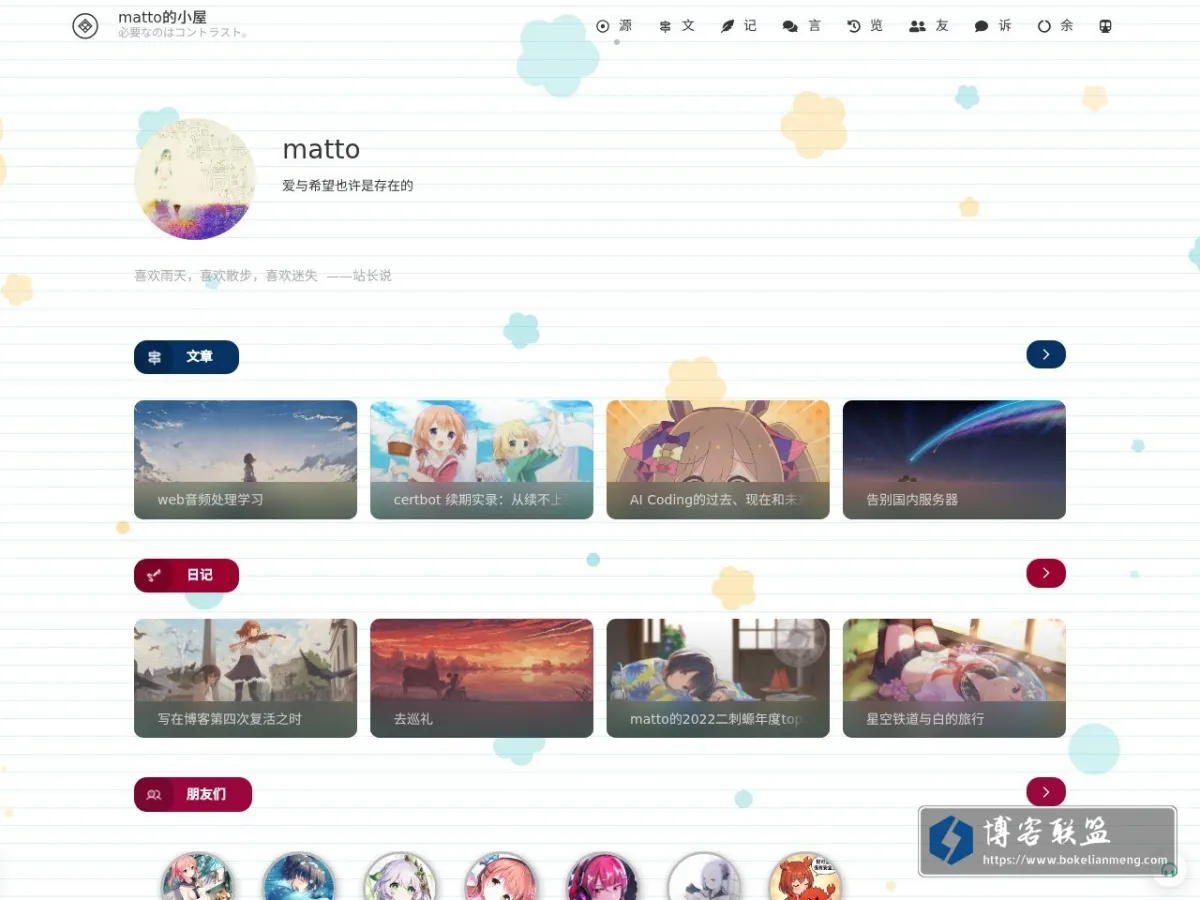The width and height of the screenshot is (1200, 900).
Task: Open the 去巡礼 diary card
Action: tap(481, 678)
